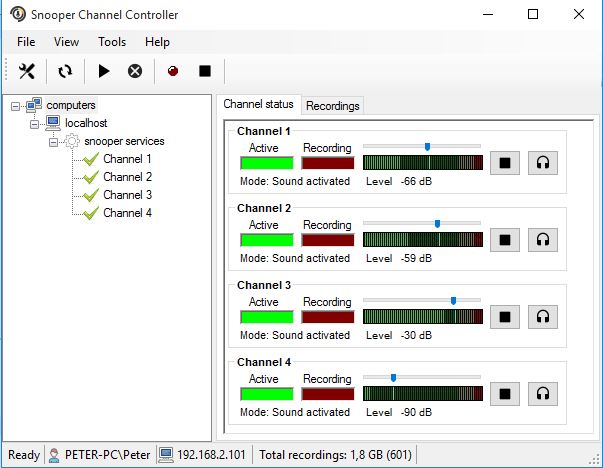Click the Channel 2 trigger level slider handle

point(437,223)
